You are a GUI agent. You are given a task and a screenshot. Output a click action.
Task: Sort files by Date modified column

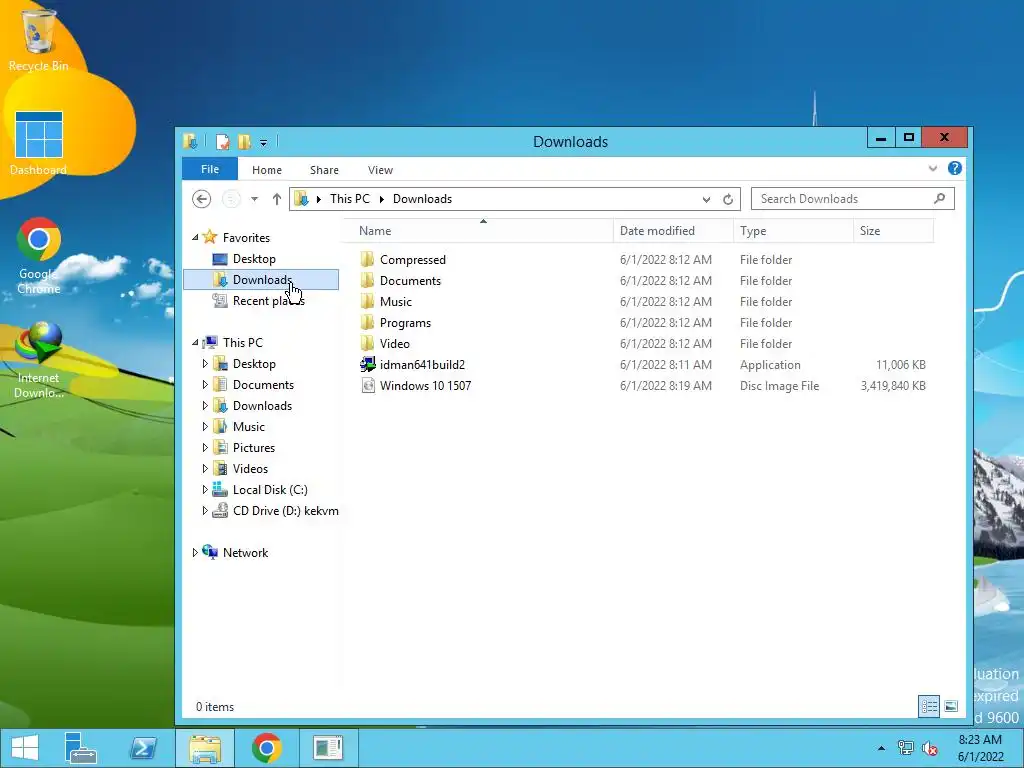pyautogui.click(x=673, y=231)
